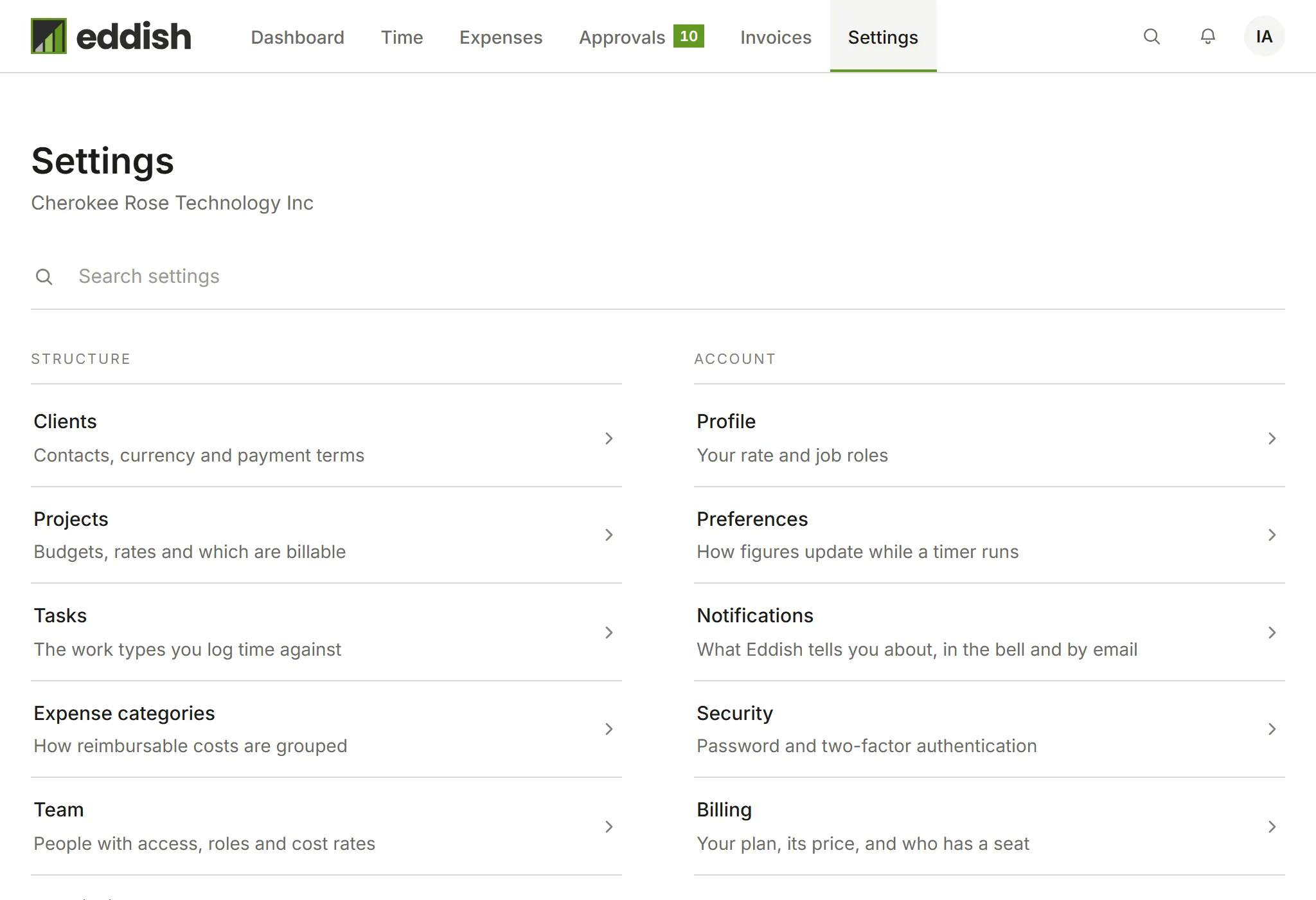This screenshot has height=900, width=1316.
Task: Expand the Profile row chevron
Action: pos(1272,438)
